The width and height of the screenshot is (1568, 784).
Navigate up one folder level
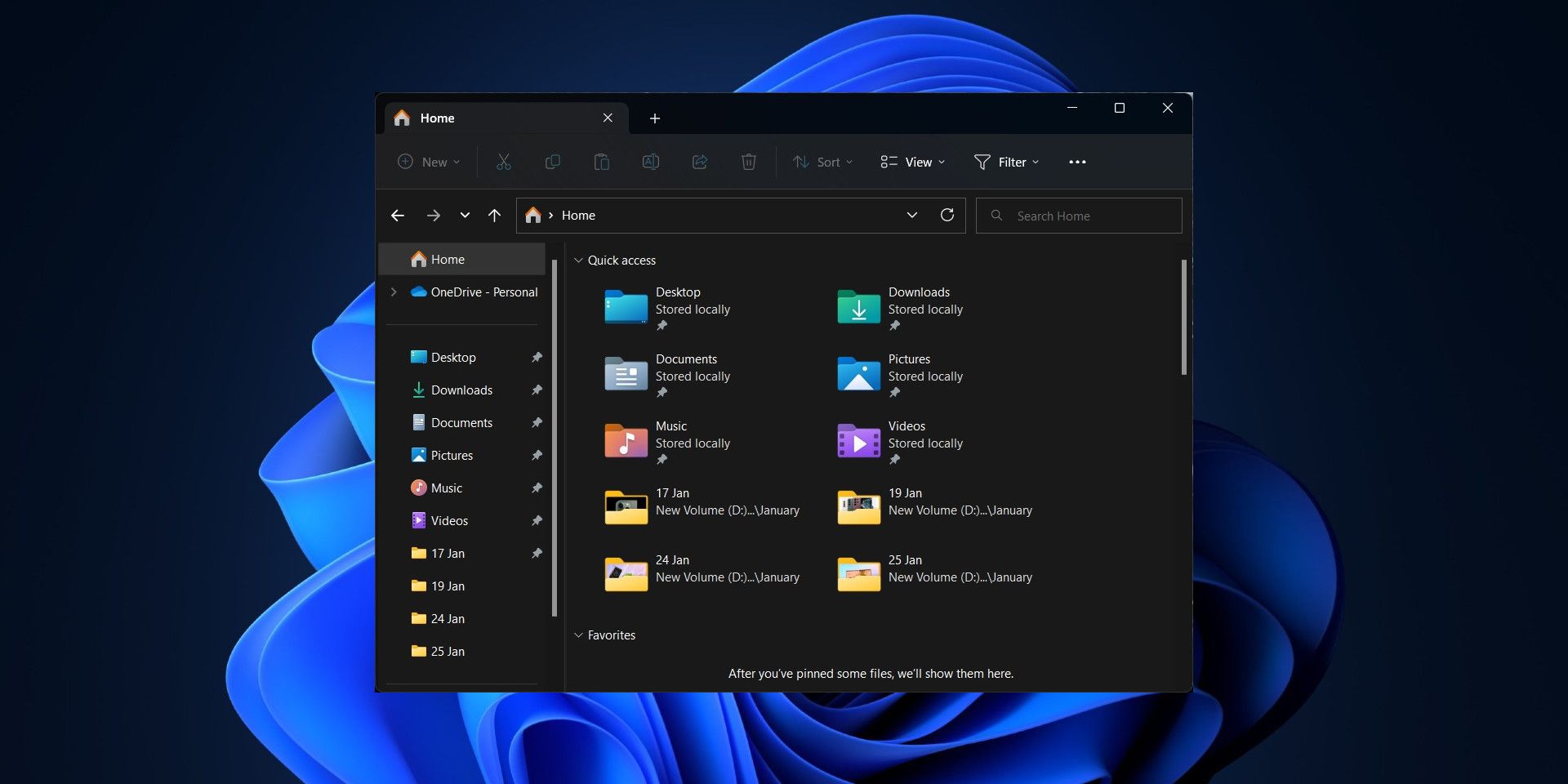coord(494,215)
